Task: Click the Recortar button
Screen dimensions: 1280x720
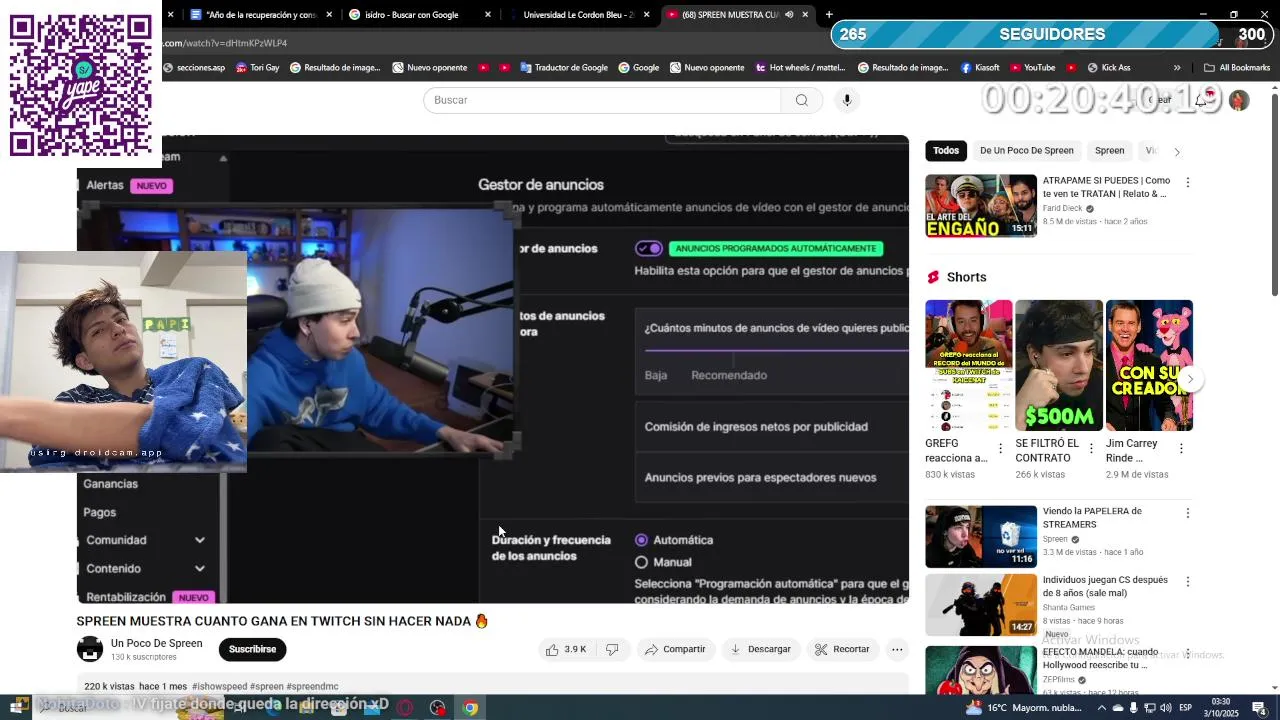Action: click(842, 649)
